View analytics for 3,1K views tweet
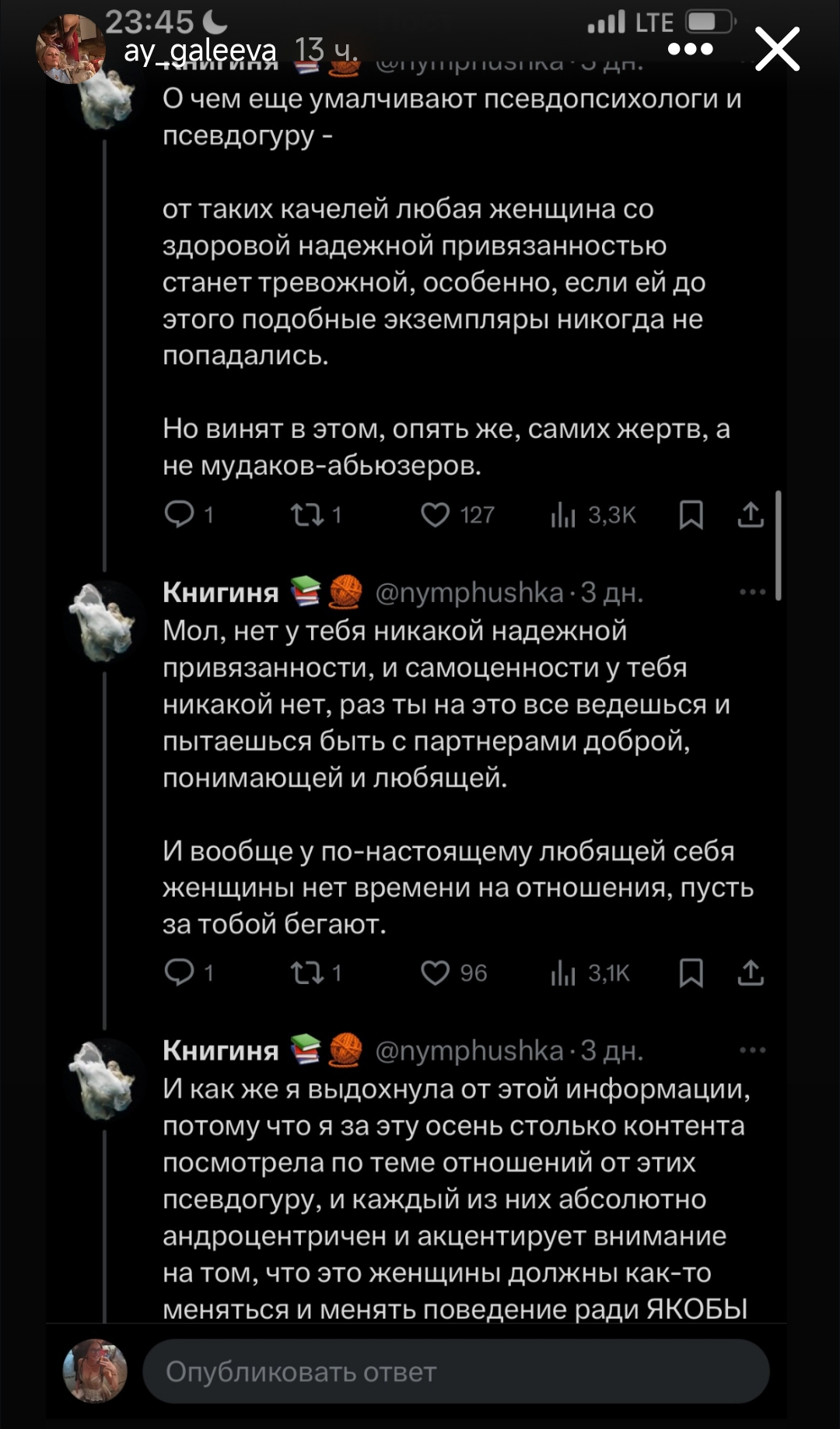This screenshot has height=1429, width=840. coord(563,973)
